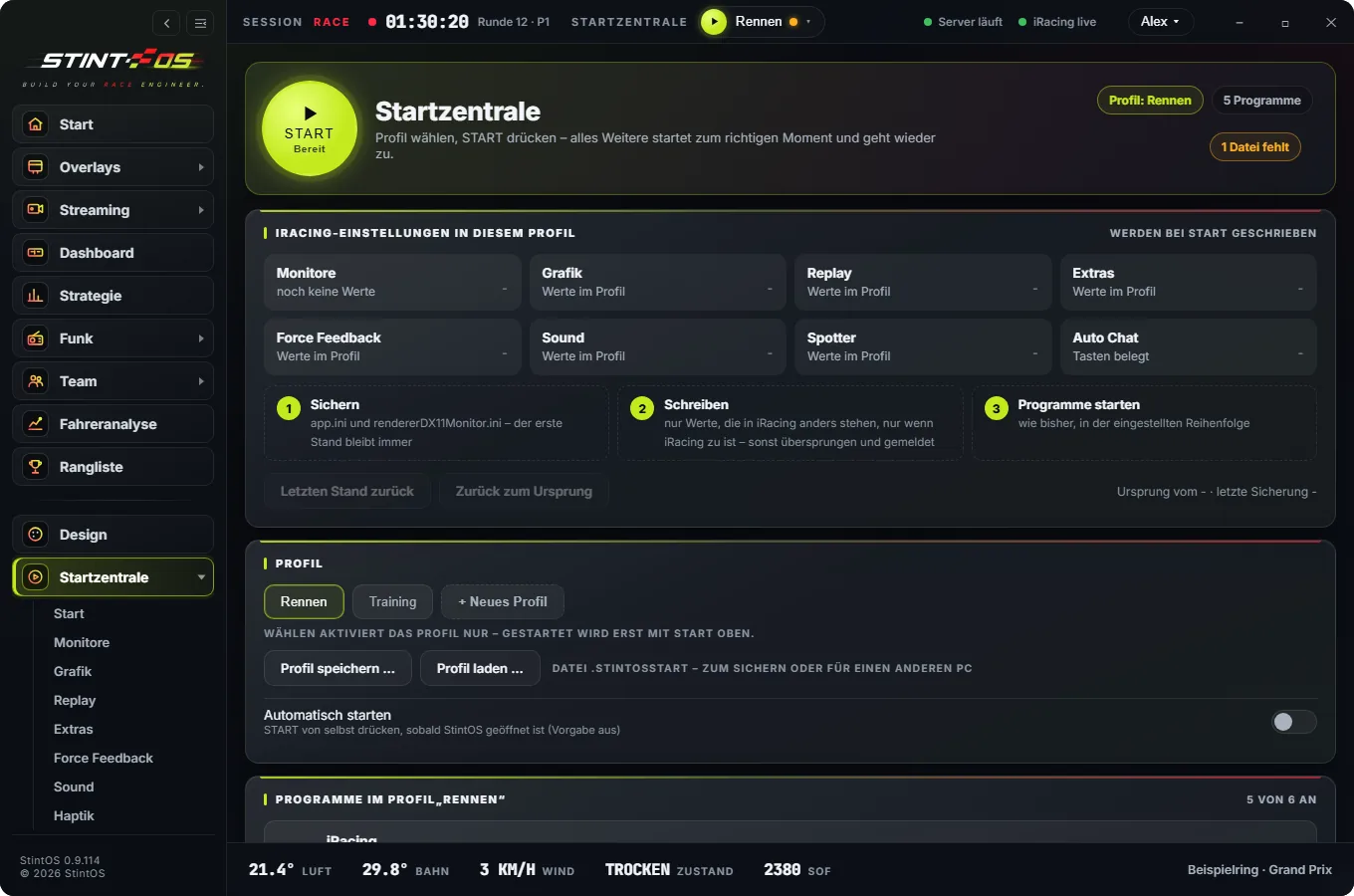Expand the Overlays submenu arrow
The image size is (1354, 896).
[x=201, y=167]
